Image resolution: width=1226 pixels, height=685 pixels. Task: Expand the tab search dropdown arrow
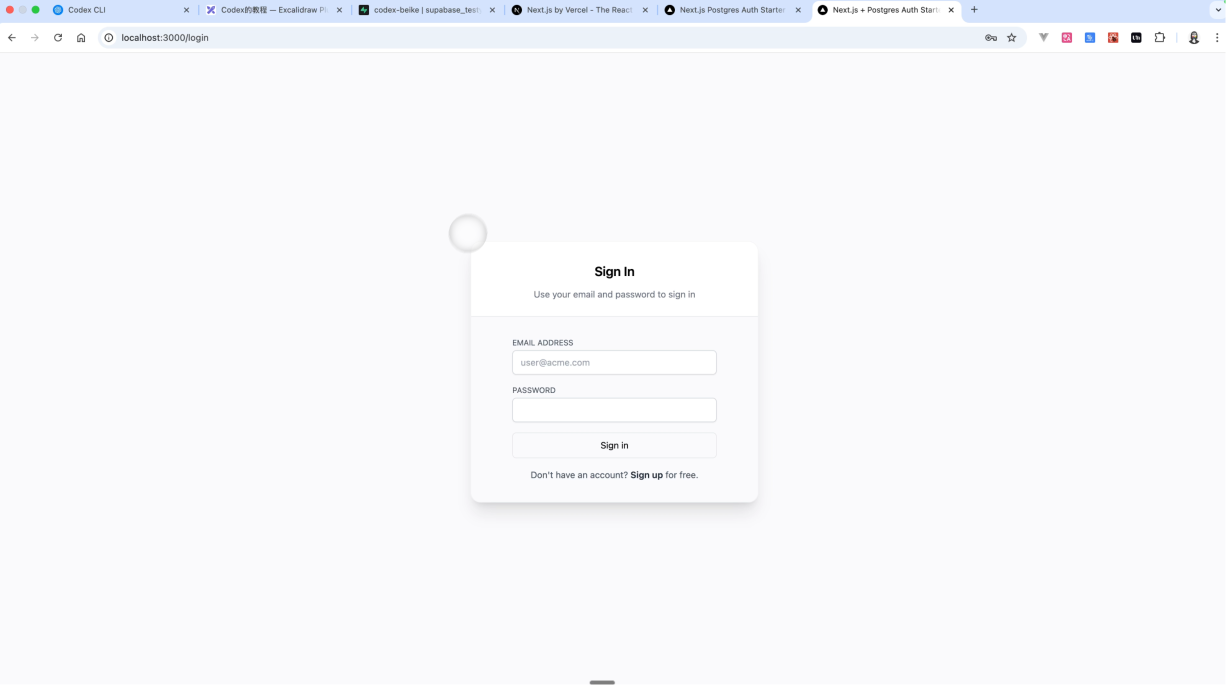click(x=1216, y=10)
